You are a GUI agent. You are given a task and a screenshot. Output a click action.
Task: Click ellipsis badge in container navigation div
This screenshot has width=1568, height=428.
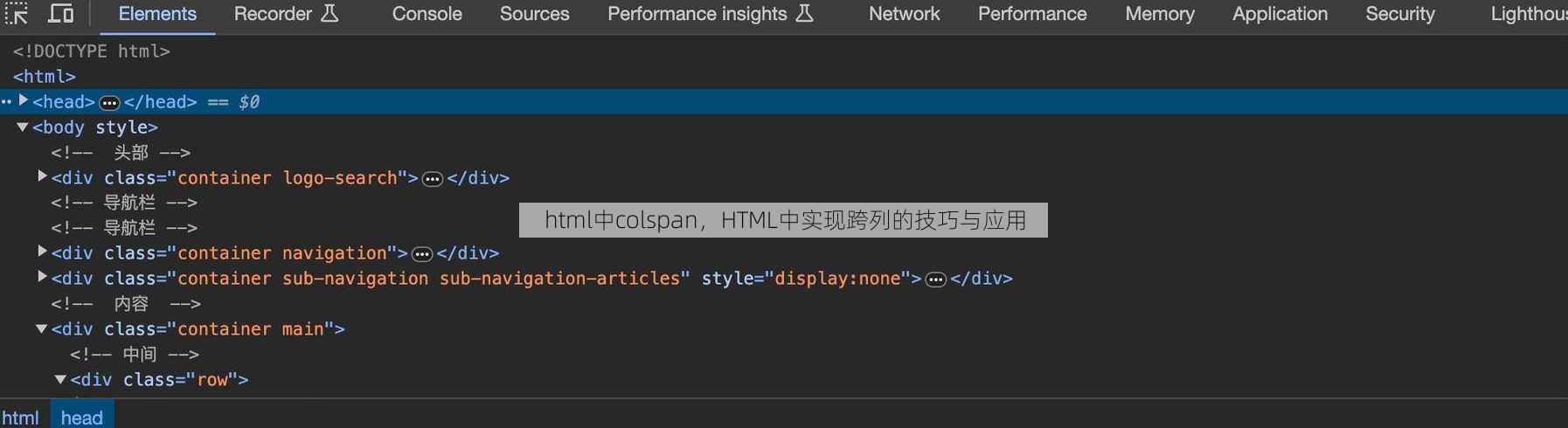coord(422,254)
